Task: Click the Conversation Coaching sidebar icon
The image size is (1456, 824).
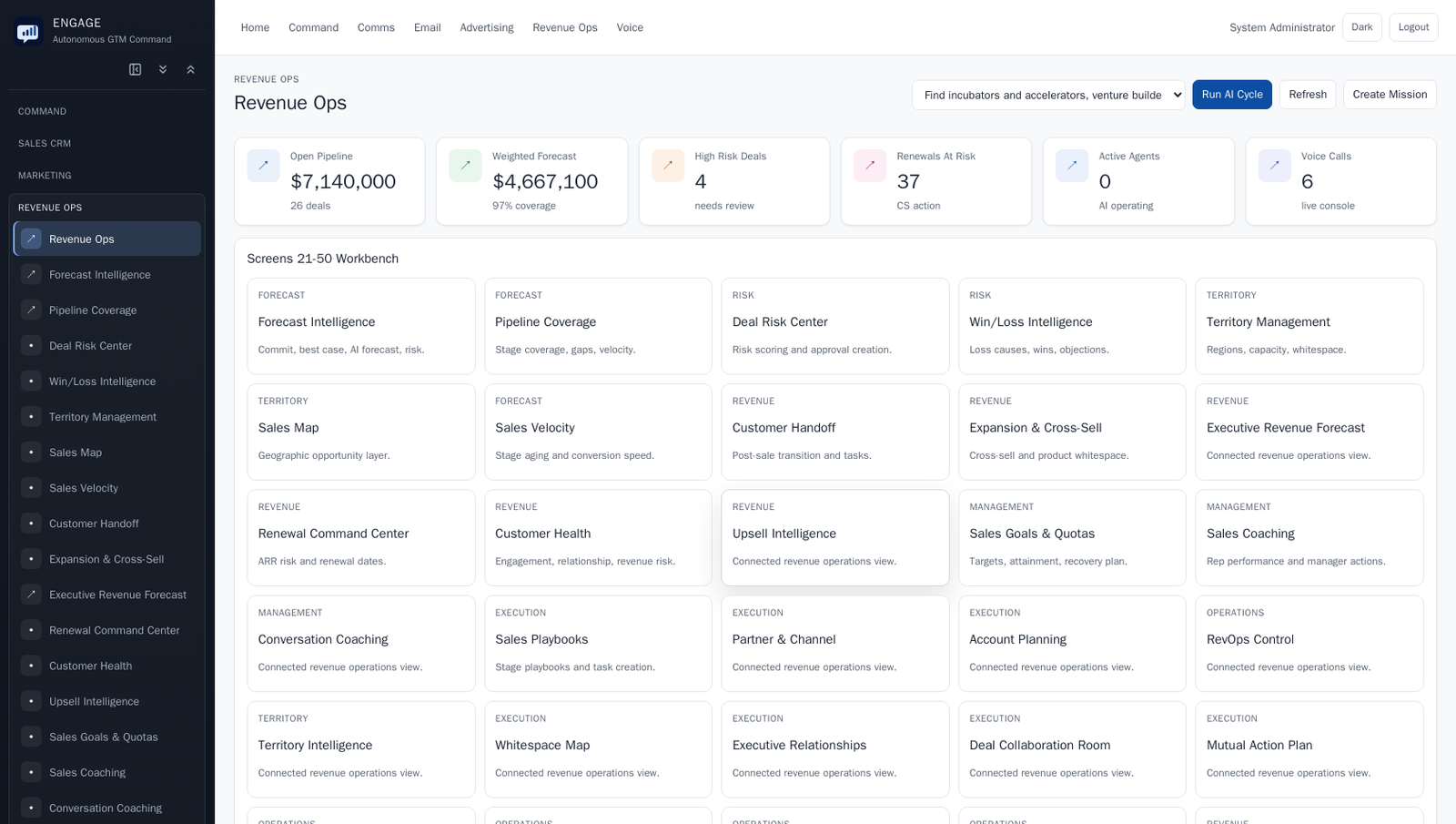Action: (x=31, y=807)
